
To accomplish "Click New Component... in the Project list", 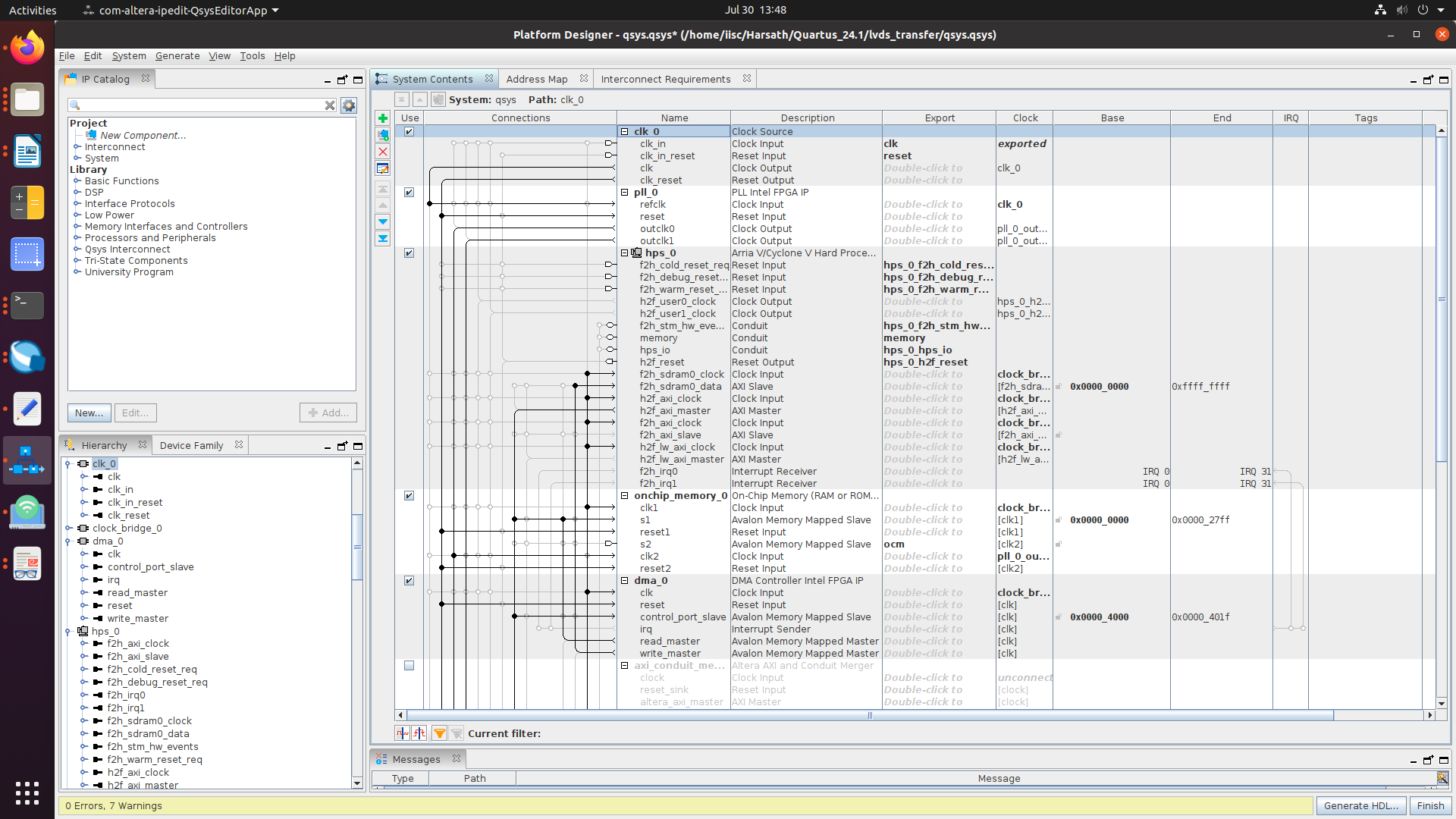I will coord(143,135).
